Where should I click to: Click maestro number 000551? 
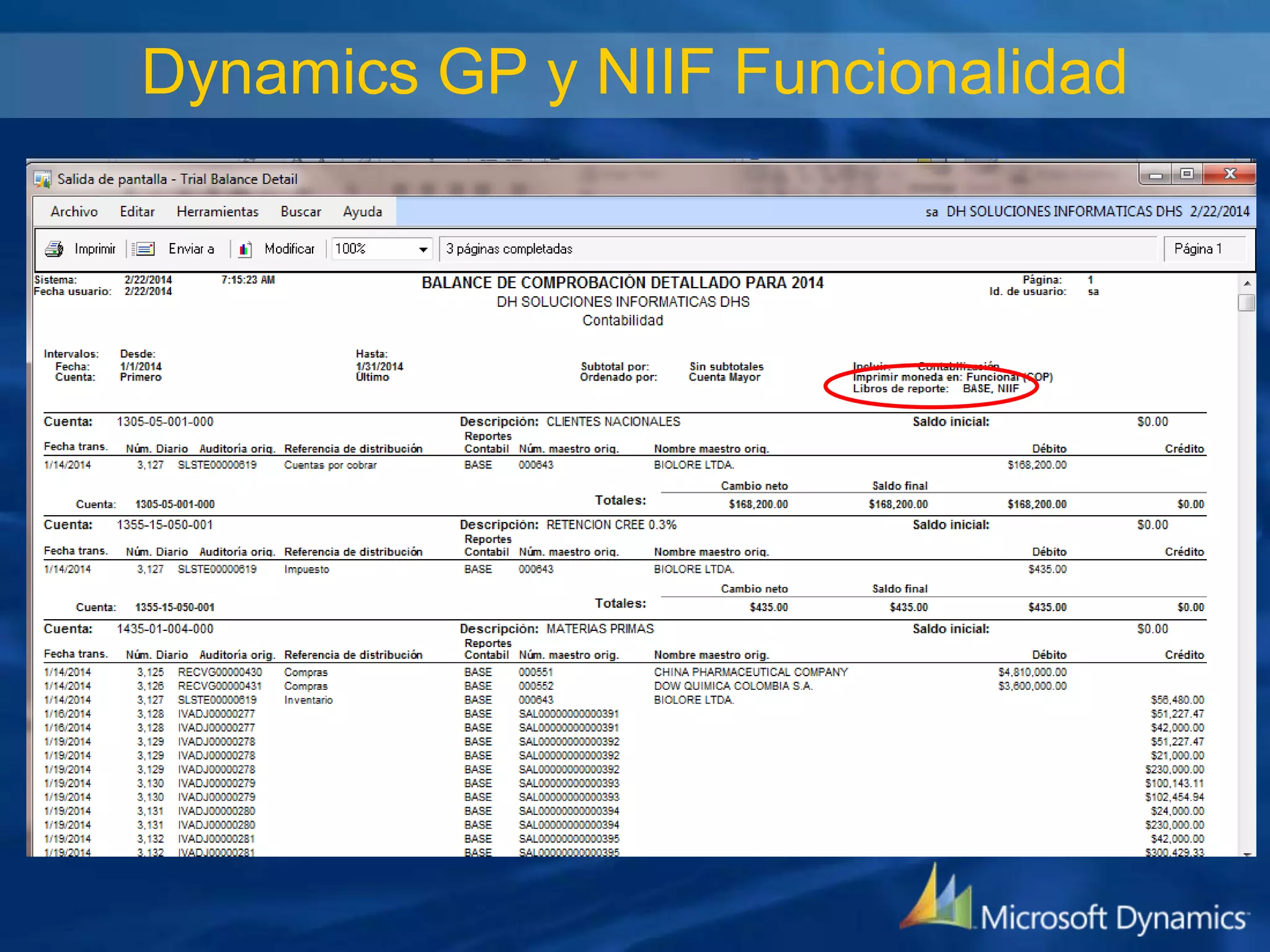pyautogui.click(x=536, y=672)
